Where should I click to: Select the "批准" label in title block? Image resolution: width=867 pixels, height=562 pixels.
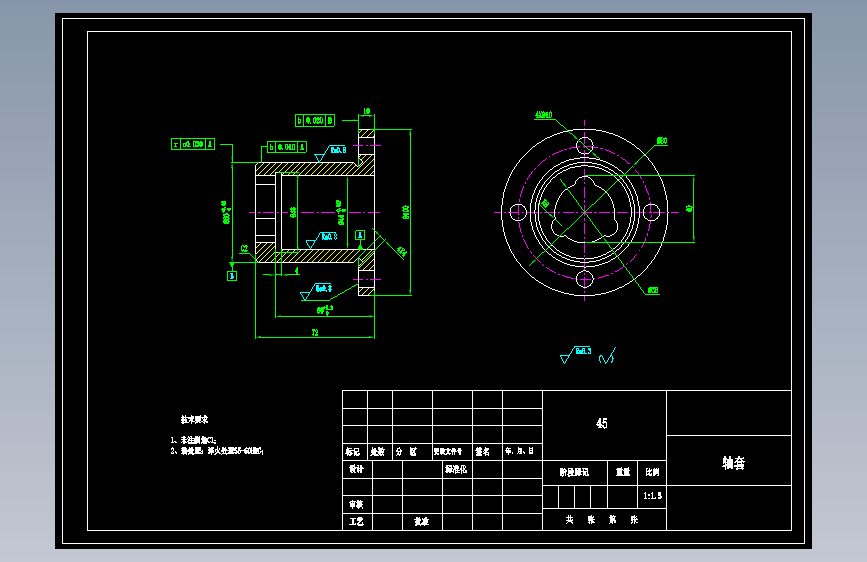tap(422, 522)
